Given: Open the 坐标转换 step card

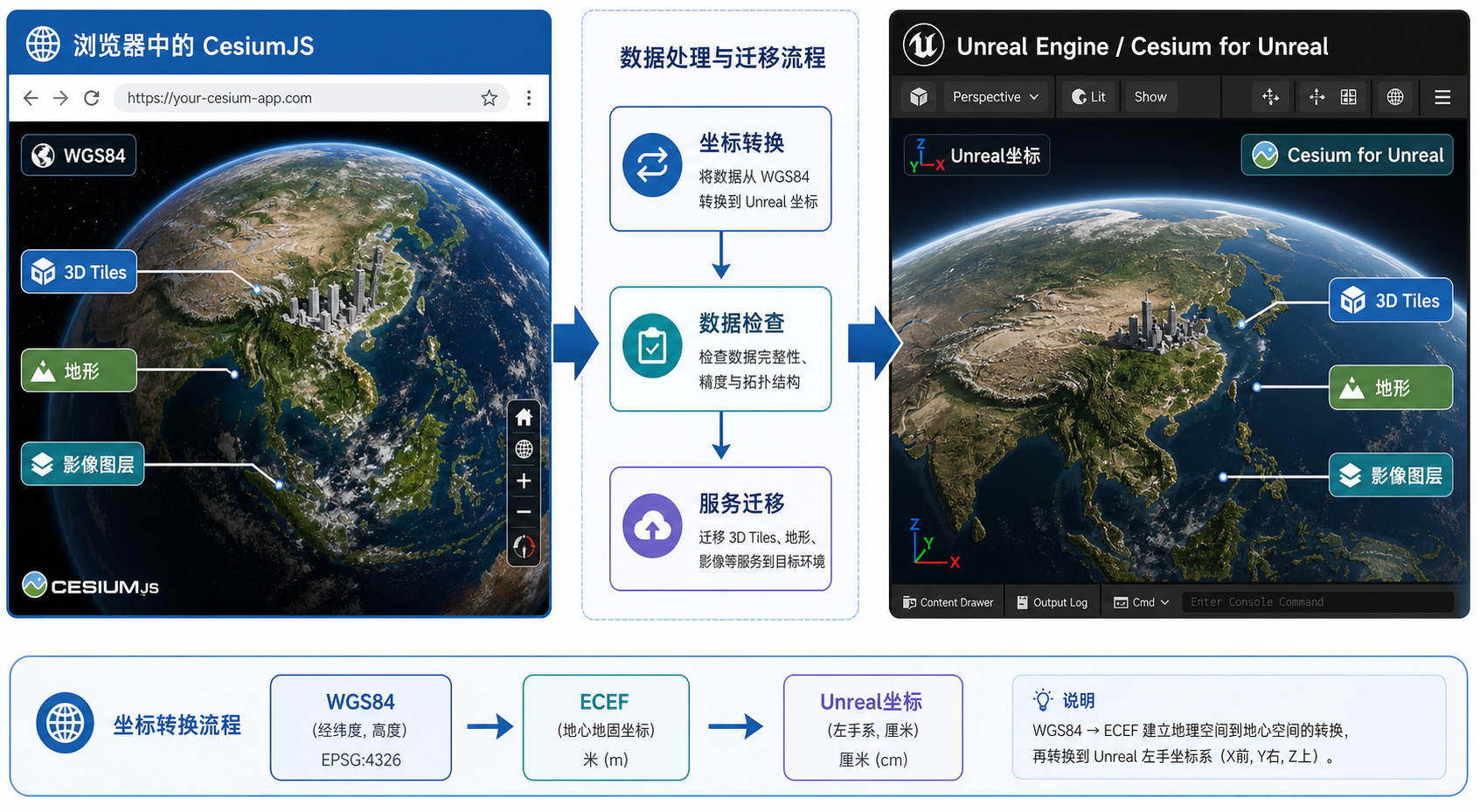Looking at the screenshot, I should (x=720, y=169).
